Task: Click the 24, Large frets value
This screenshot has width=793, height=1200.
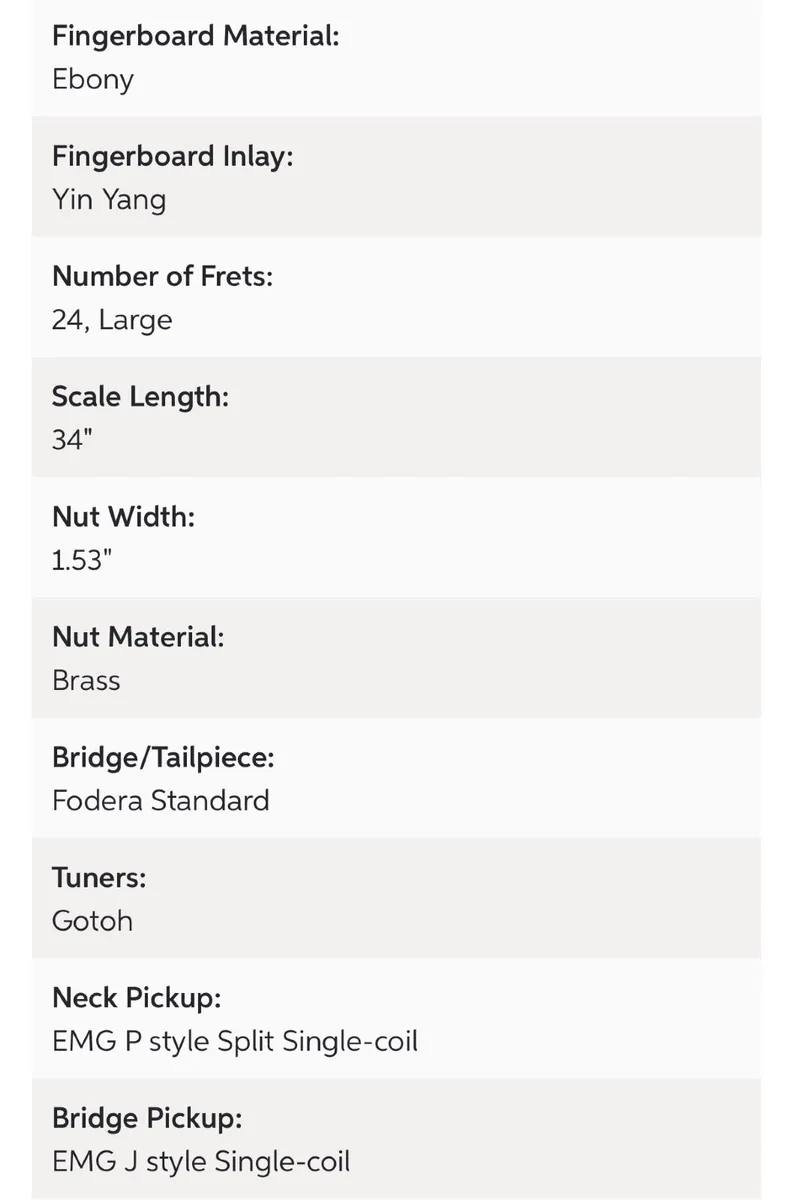Action: click(112, 321)
